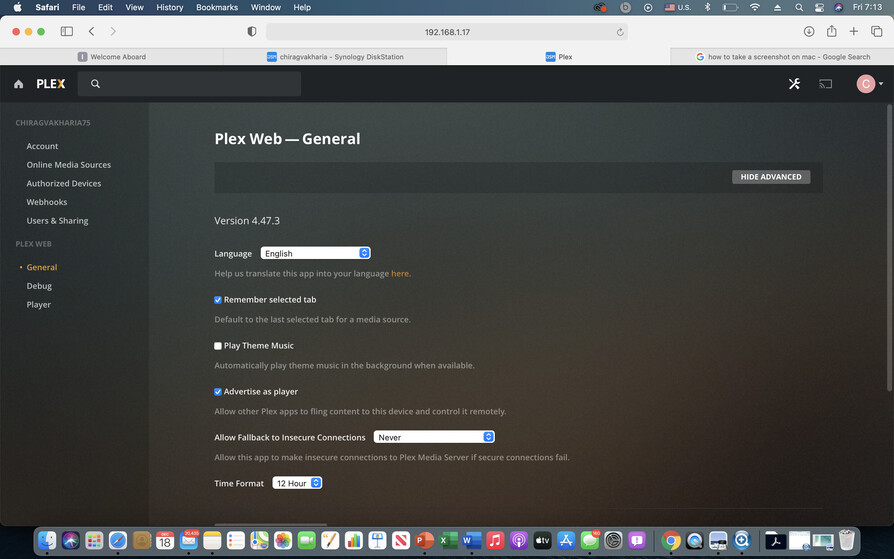Follow the 'here' translation link
The width and height of the screenshot is (894, 559).
(x=400, y=274)
